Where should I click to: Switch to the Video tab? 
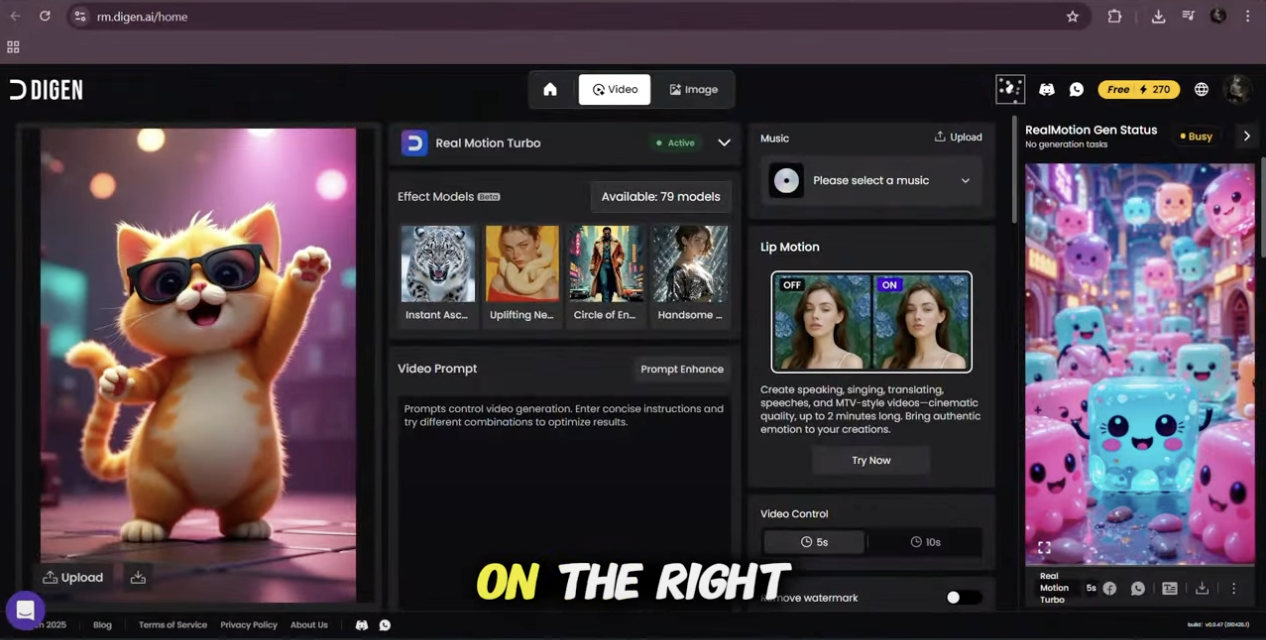(614, 90)
